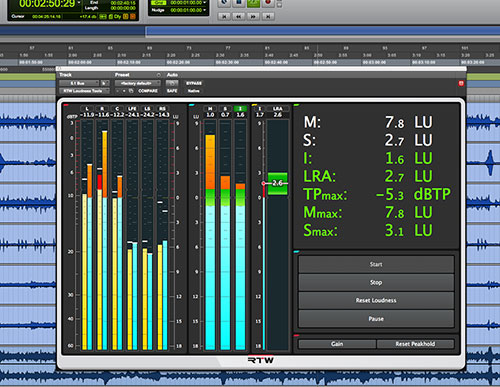The image size is (500, 387).
Task: Click the Smax 3.1 LU readout
Action: click(x=368, y=230)
